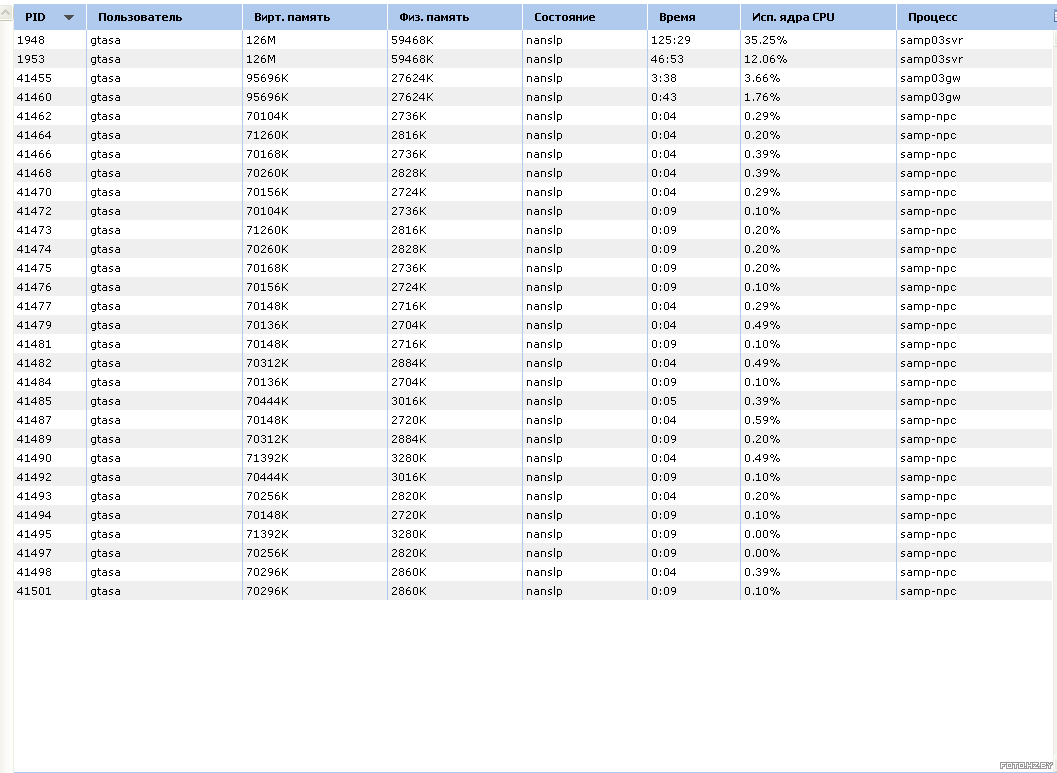The height and width of the screenshot is (773, 1057).
Task: Click CPU value 1.76%
Action: (x=762, y=97)
